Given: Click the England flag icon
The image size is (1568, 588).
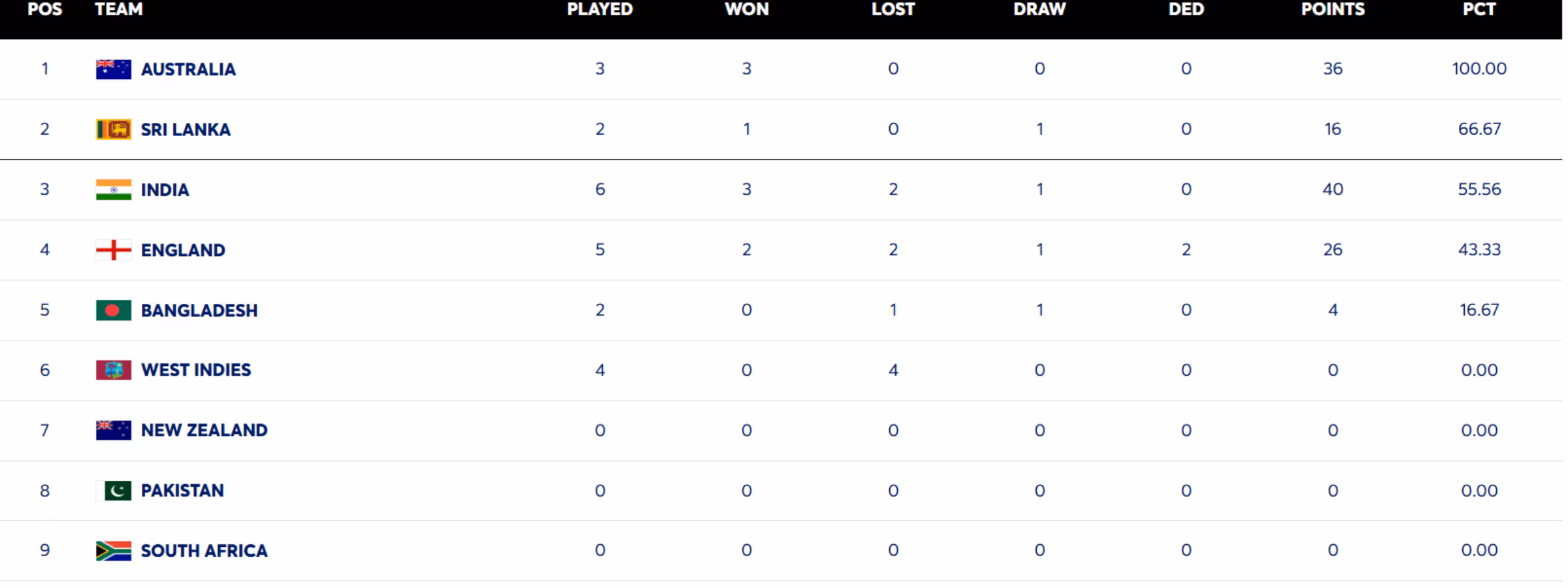Looking at the screenshot, I should point(113,250).
